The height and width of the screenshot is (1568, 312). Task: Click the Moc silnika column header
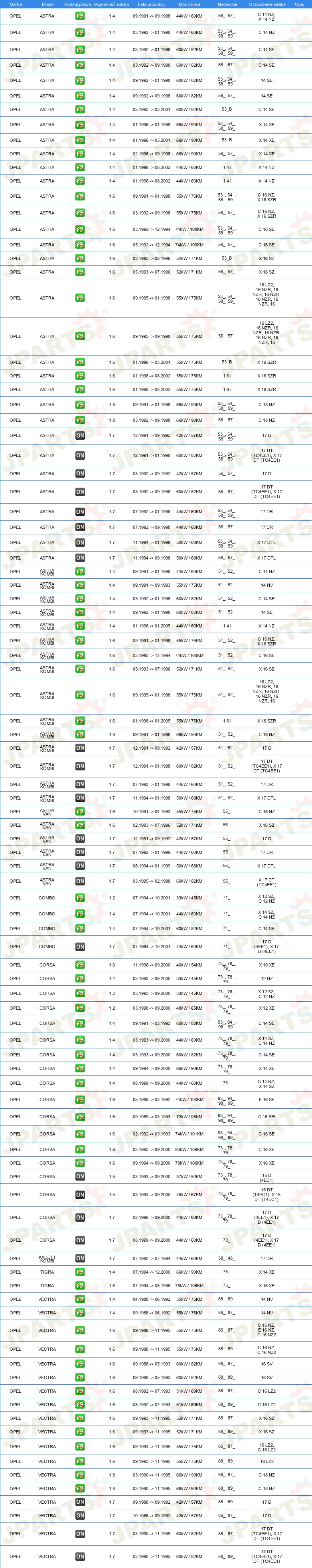(189, 4)
